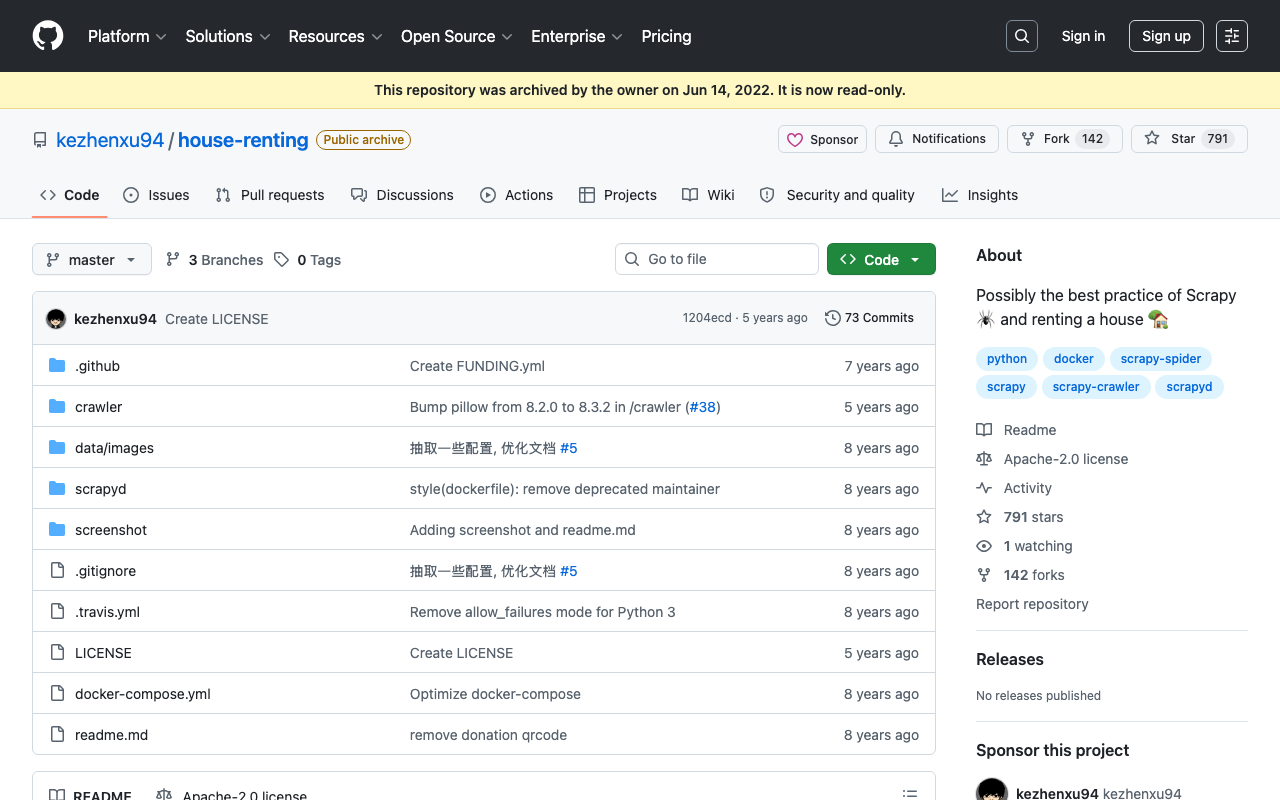Click the .github folder icon
This screenshot has height=800, width=1280.
click(57, 366)
